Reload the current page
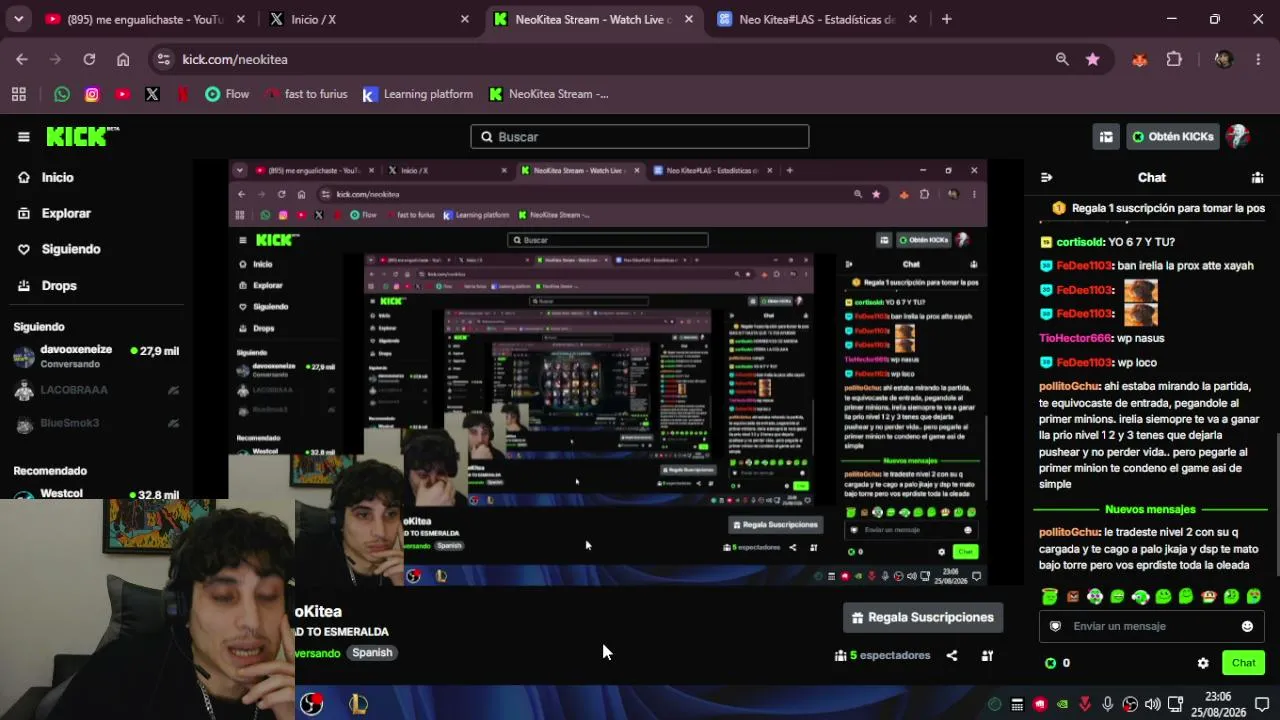This screenshot has width=1280, height=720. click(x=89, y=59)
